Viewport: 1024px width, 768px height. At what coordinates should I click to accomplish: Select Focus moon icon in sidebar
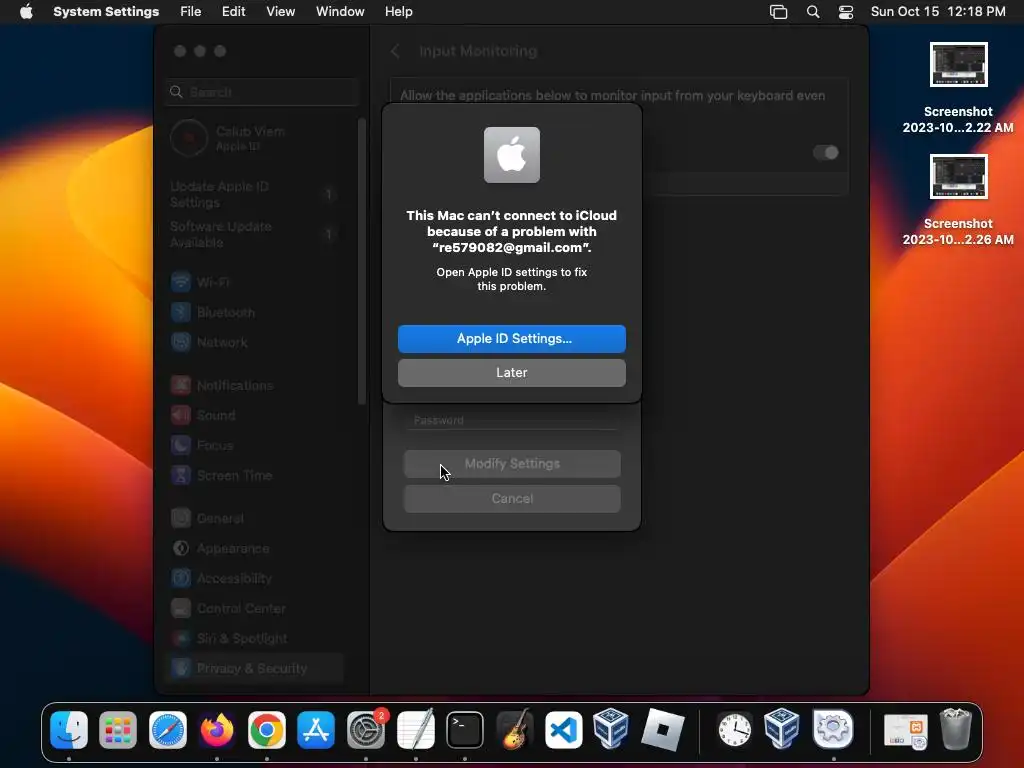click(181, 445)
